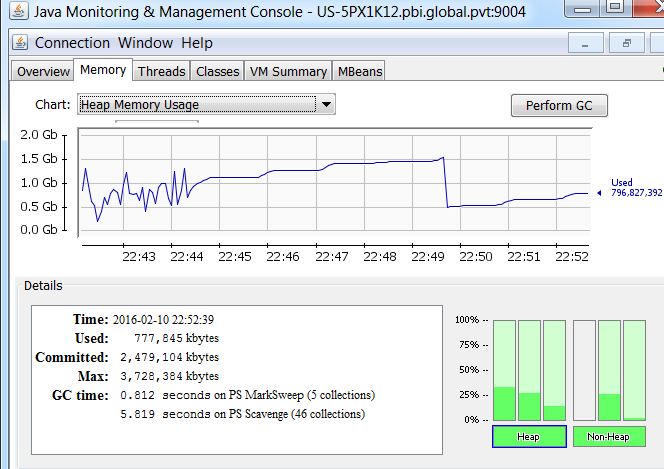664x469 pixels.
Task: Restore the inner connection frame size
Action: [627, 43]
